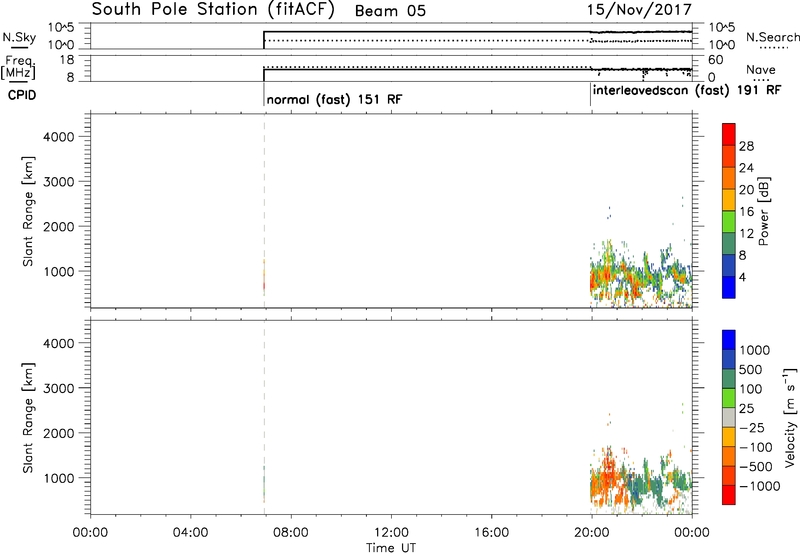Click the velocity panel 'Slant Range [km]' label
This screenshot has height=554, width=800.
coord(28,418)
